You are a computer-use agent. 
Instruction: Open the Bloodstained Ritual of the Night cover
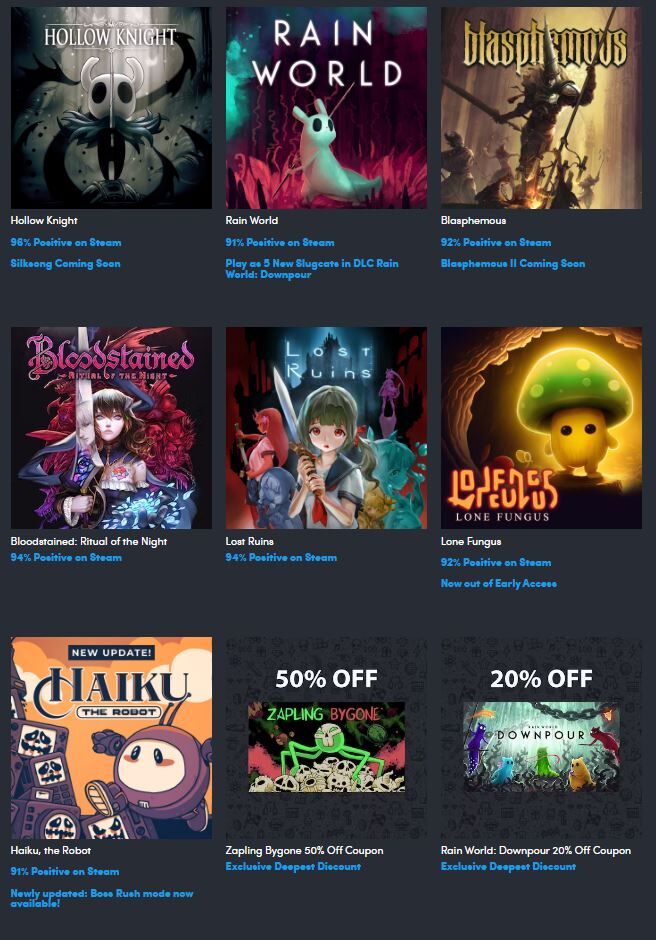(x=112, y=428)
